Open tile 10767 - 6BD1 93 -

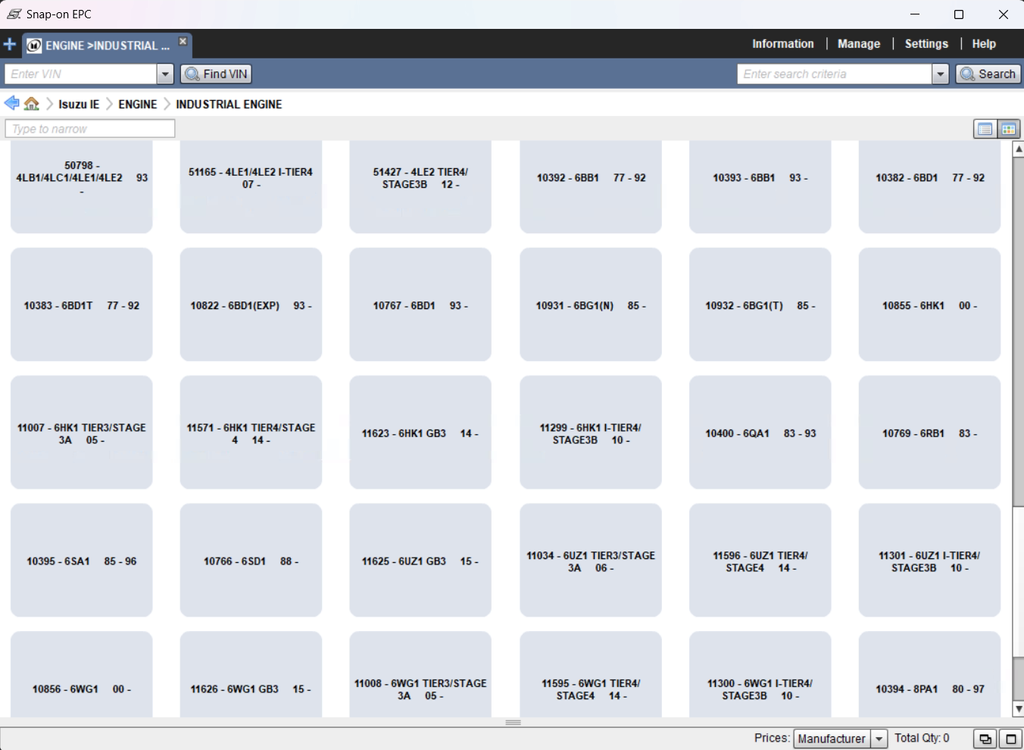pos(421,304)
